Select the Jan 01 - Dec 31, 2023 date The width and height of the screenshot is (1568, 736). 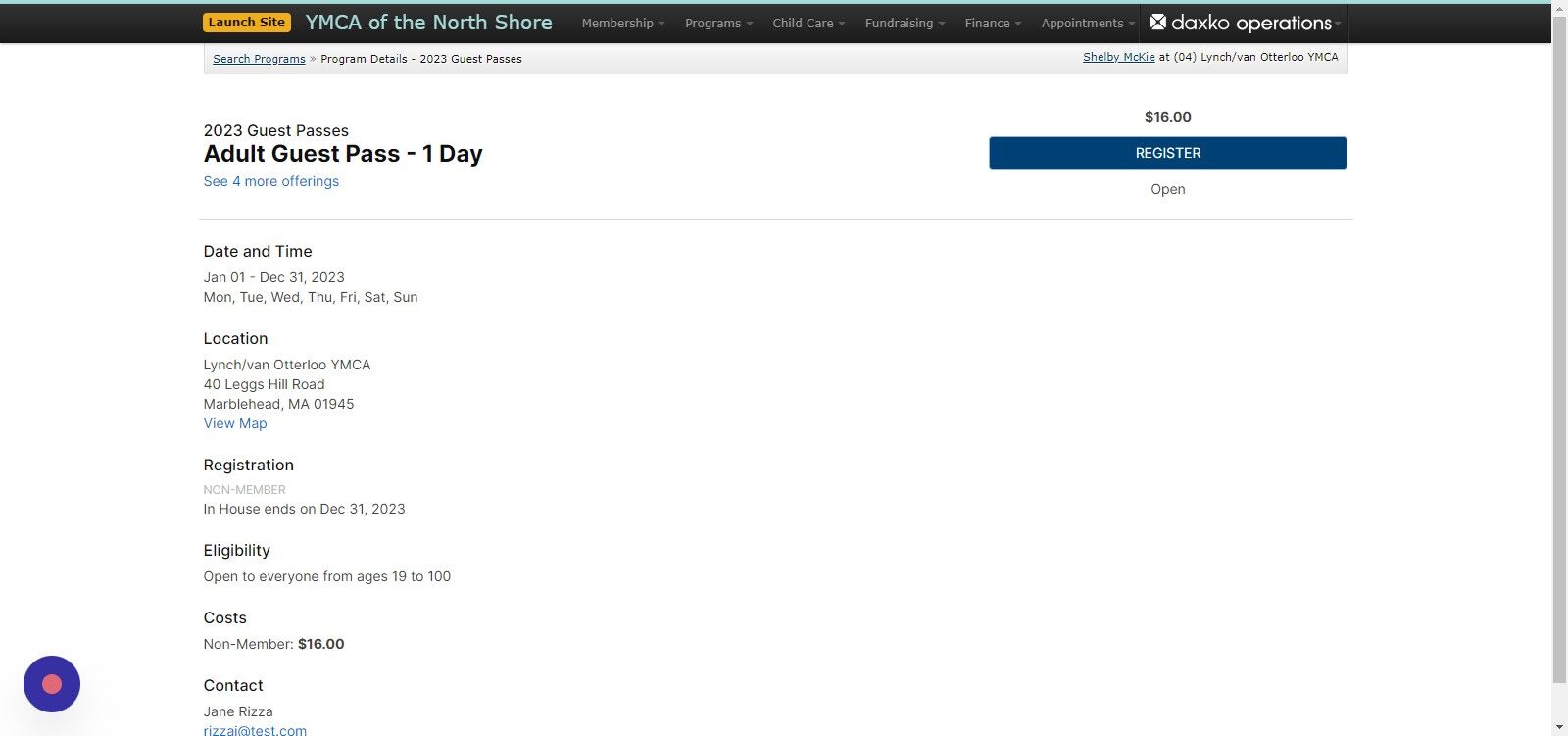click(274, 277)
